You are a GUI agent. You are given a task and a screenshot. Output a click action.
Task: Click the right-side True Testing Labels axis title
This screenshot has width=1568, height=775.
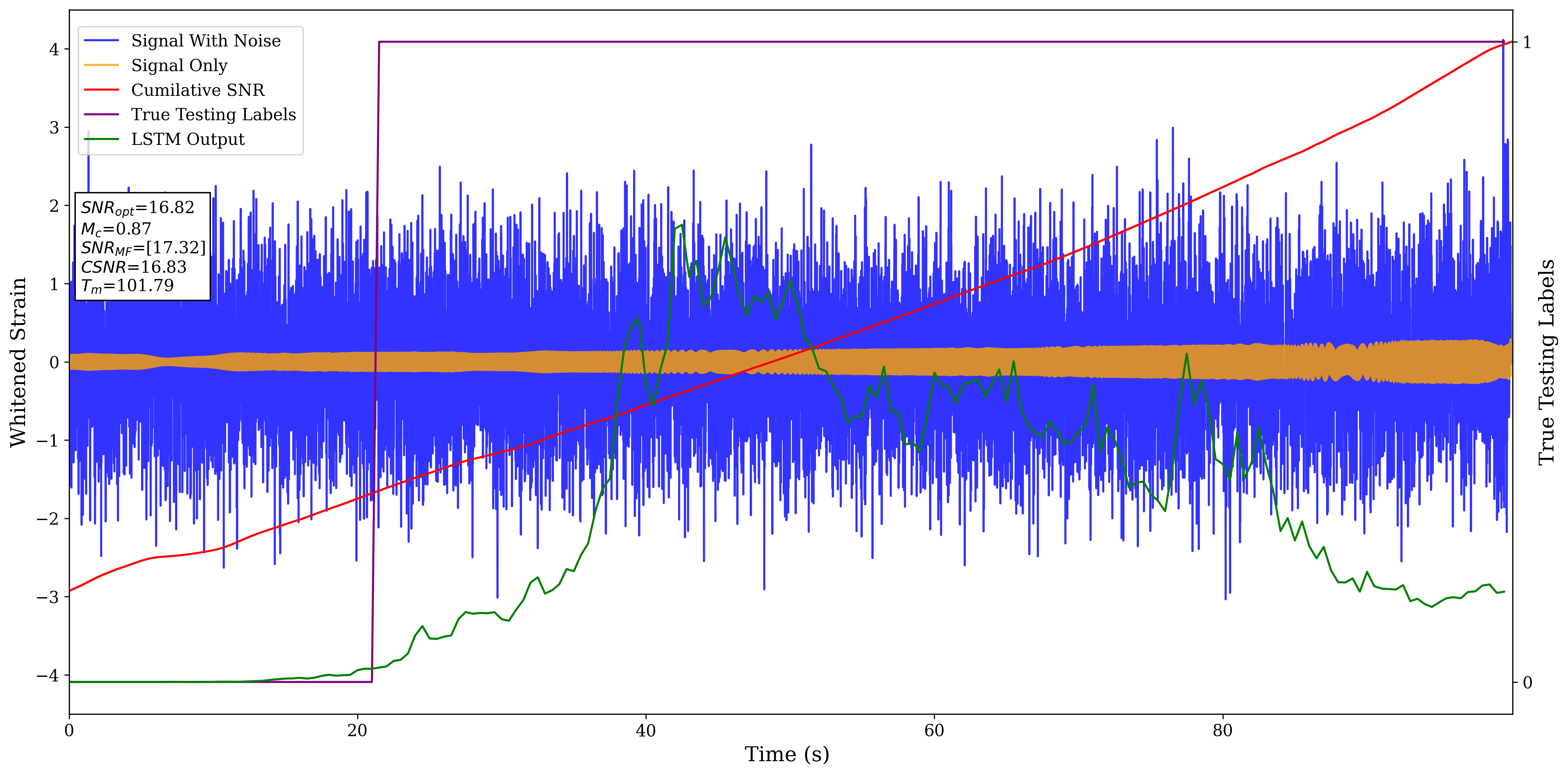tap(1547, 362)
